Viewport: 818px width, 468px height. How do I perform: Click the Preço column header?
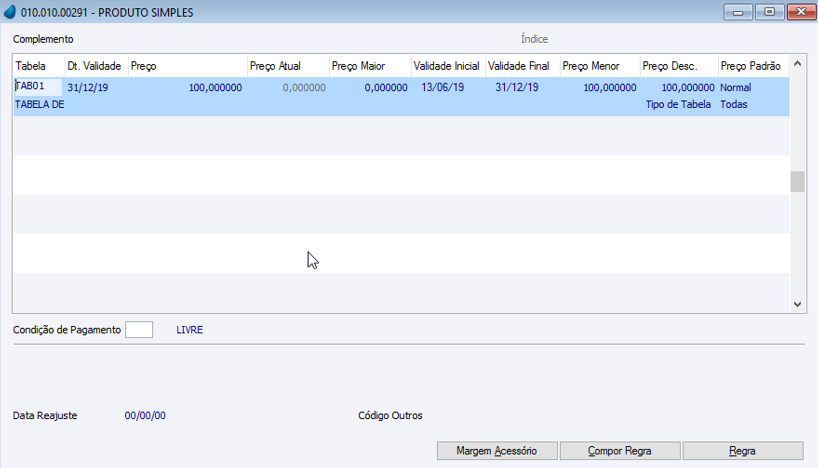188,66
